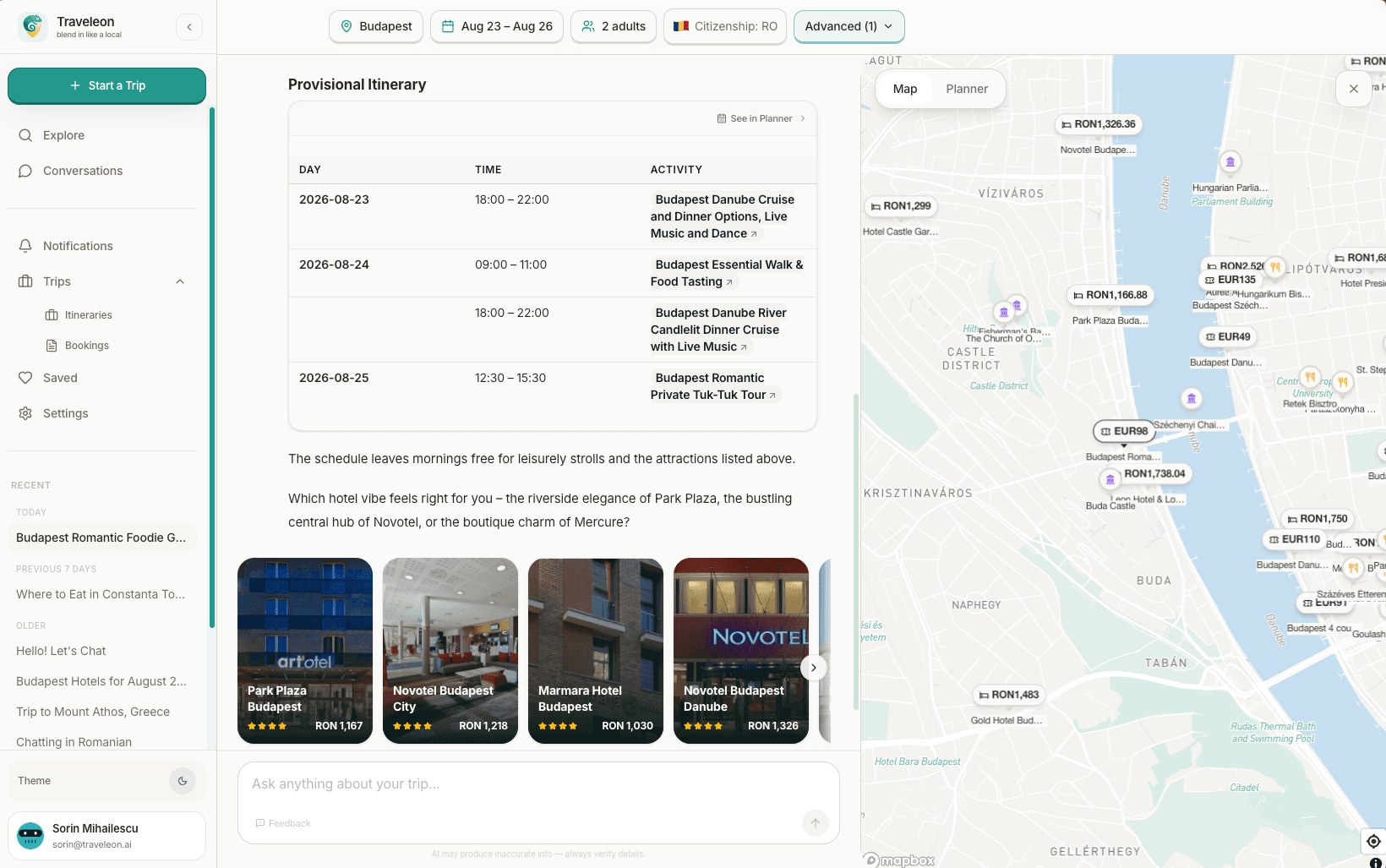
Task: Select the Park Plaza Budapest hotel card
Action: pos(305,651)
